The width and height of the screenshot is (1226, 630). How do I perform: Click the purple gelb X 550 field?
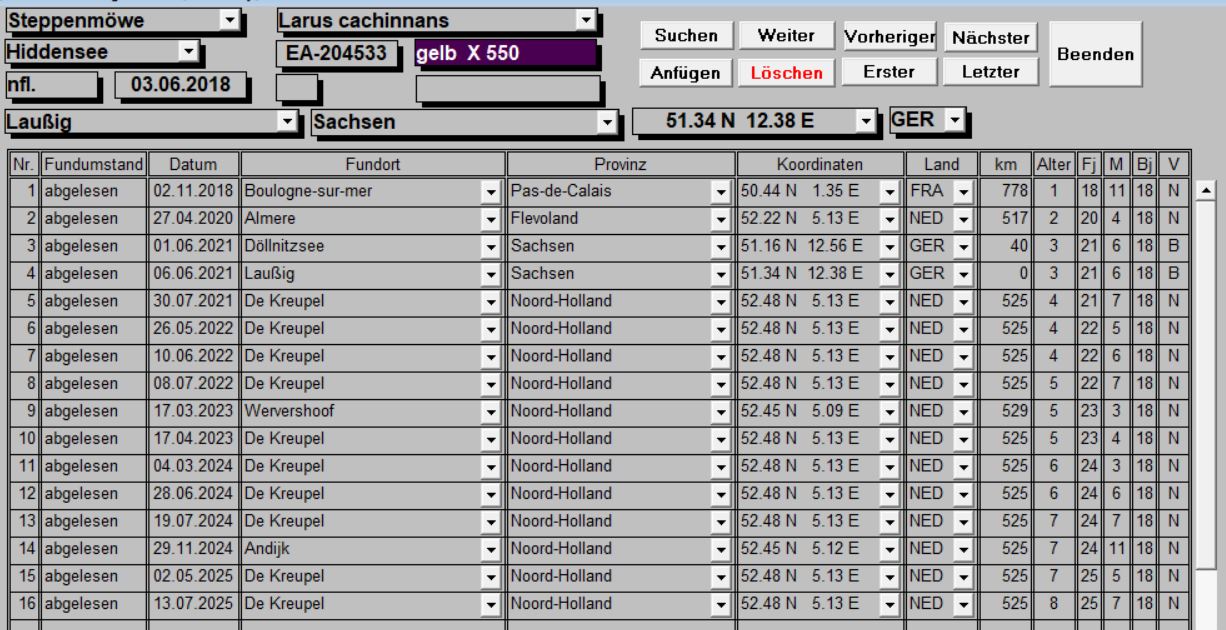[x=506, y=54]
